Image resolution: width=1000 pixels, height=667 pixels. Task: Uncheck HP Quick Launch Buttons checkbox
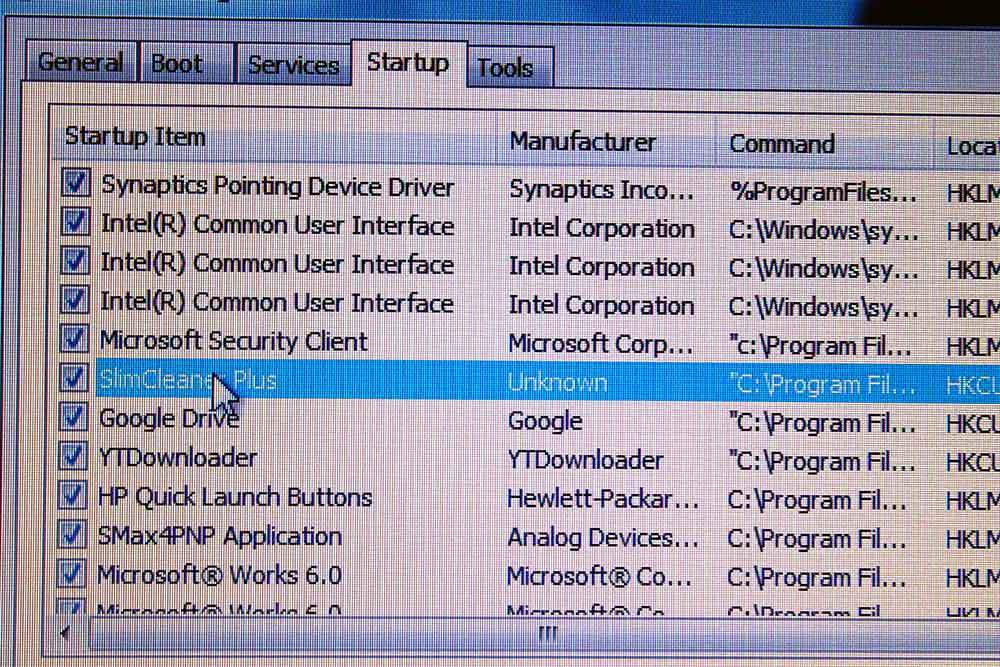point(71,495)
